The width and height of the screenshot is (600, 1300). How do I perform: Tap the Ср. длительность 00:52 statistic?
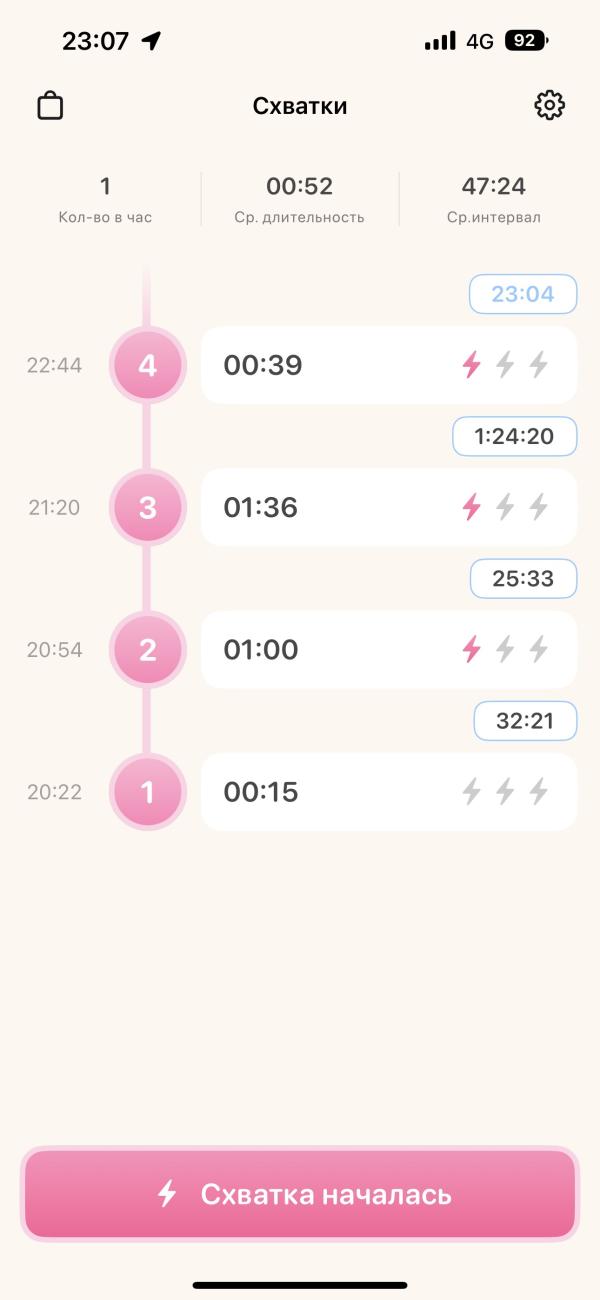300,199
